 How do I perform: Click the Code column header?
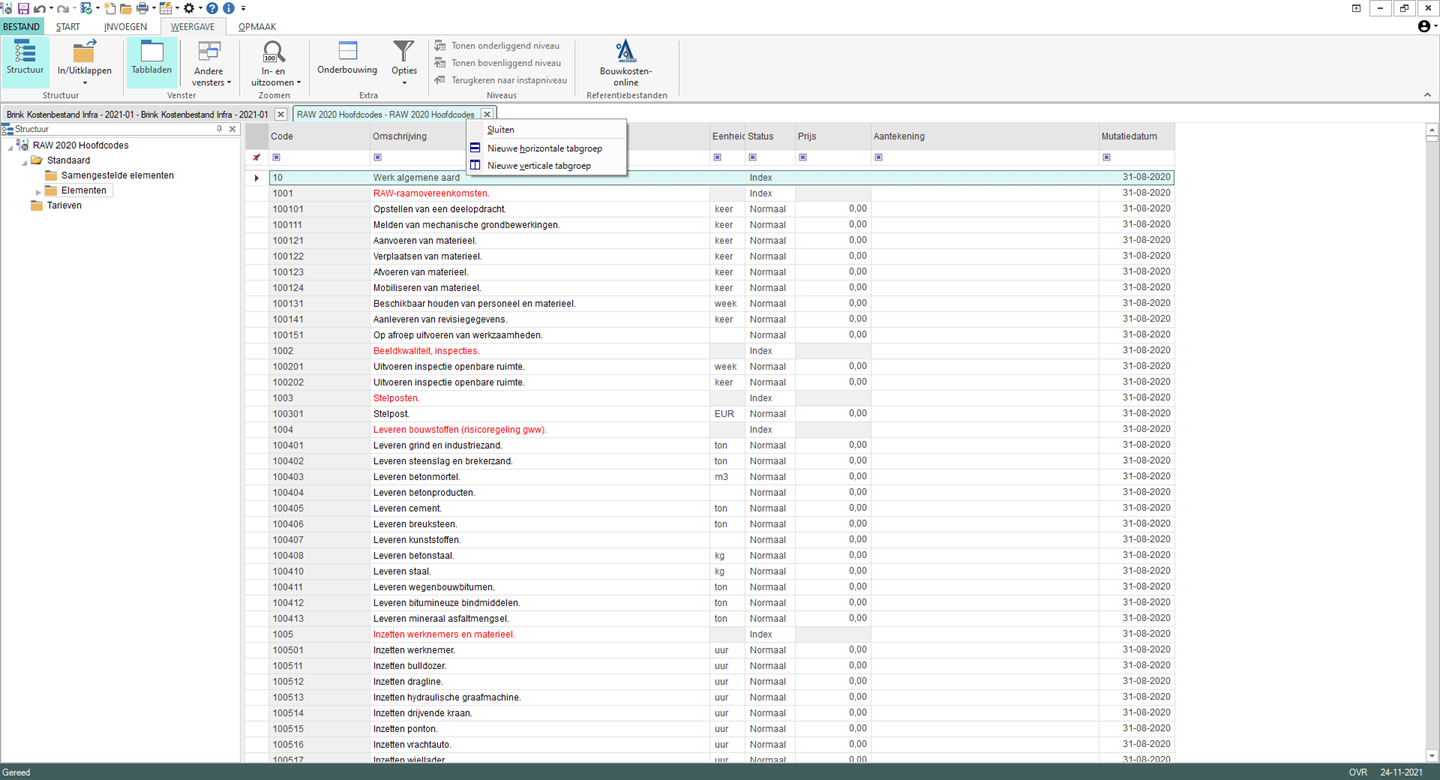(x=319, y=136)
